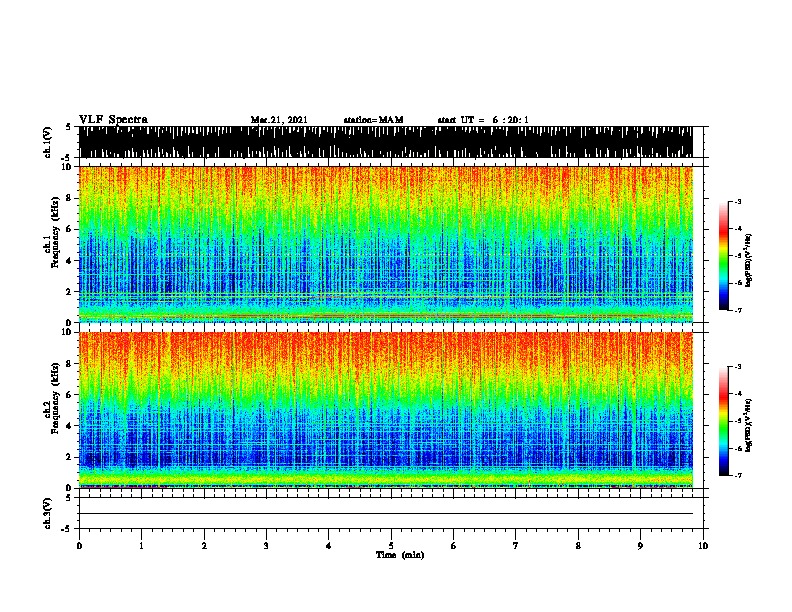This screenshot has height=612, width=792.
Task: Click time axis tick label '3'
Action: click(266, 546)
